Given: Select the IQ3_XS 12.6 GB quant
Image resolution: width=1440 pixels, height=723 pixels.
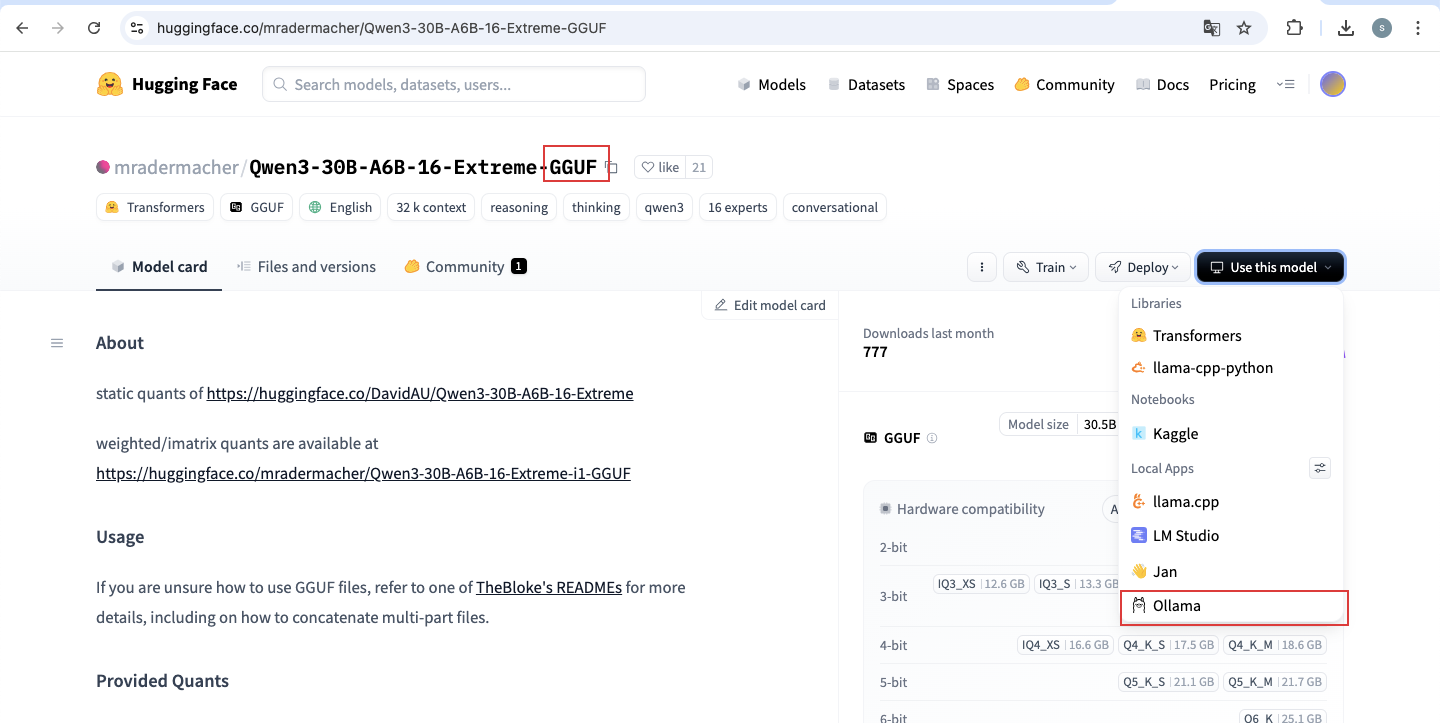Looking at the screenshot, I should pos(980,584).
